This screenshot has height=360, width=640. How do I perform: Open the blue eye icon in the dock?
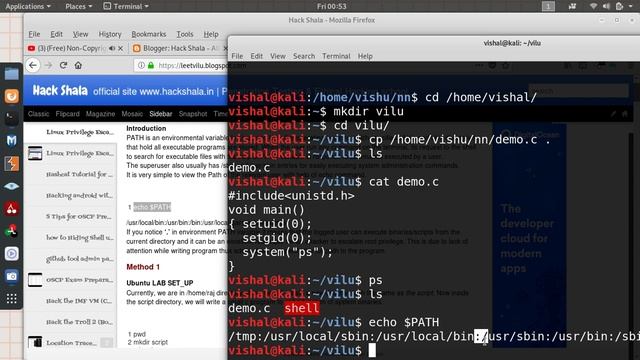[x=11, y=186]
